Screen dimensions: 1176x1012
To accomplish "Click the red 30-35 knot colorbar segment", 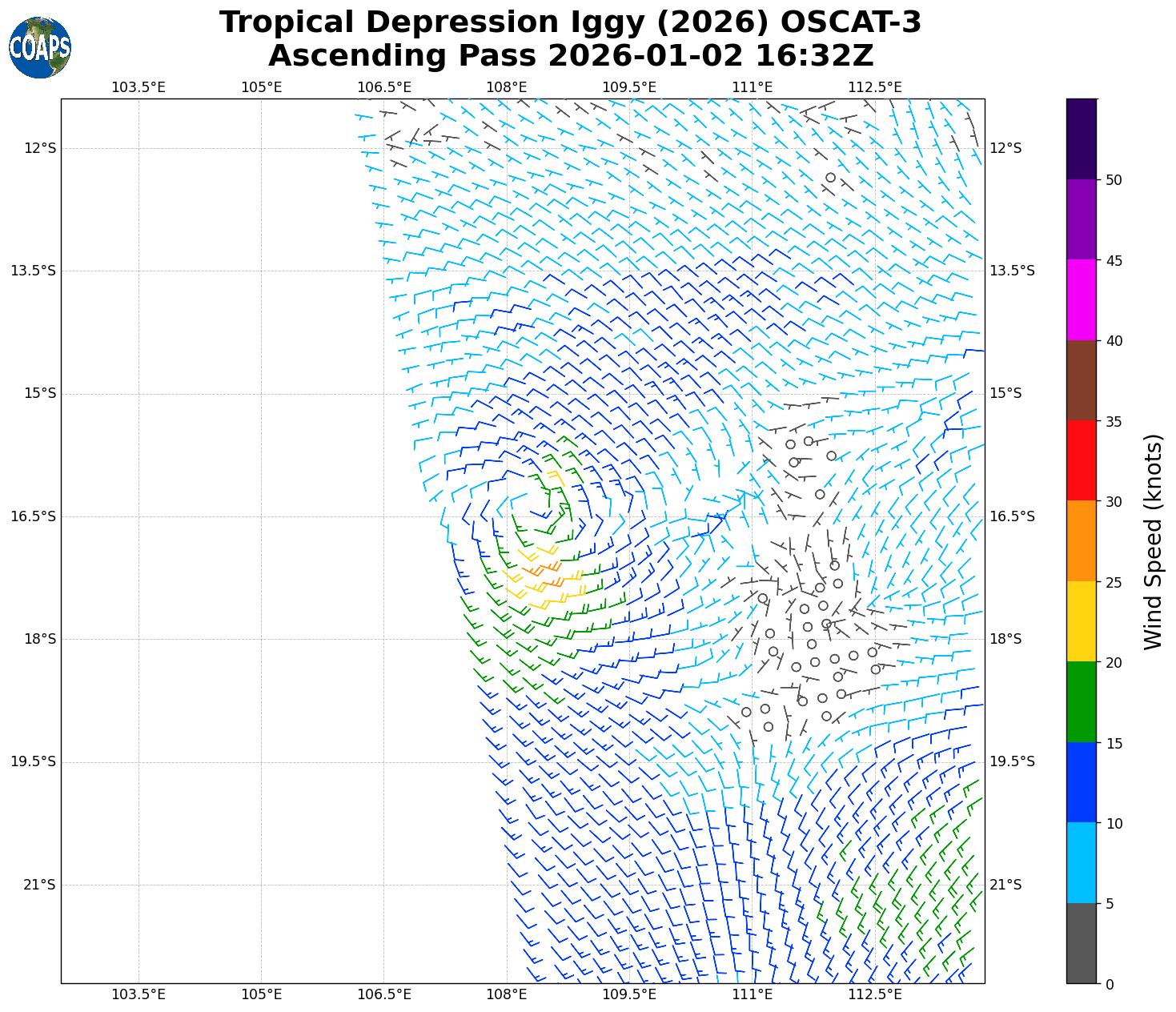I will click(1081, 460).
